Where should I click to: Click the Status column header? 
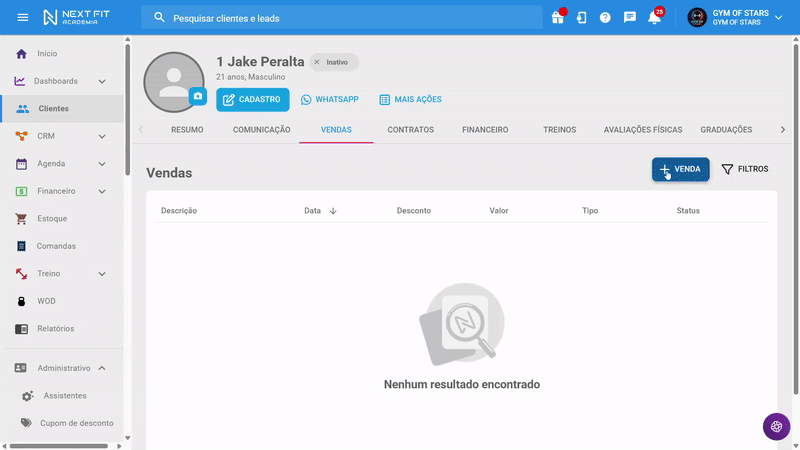688,211
